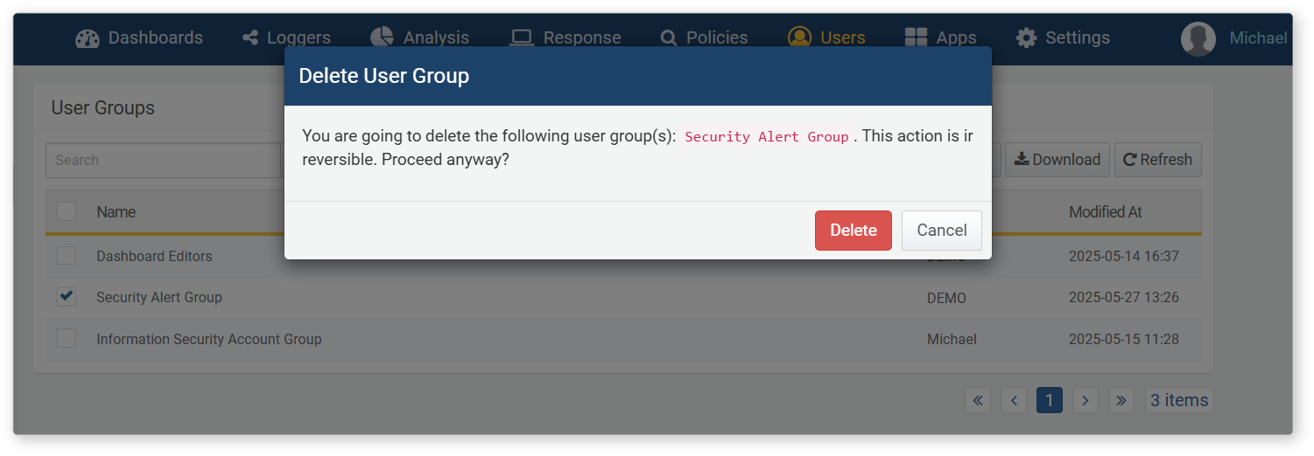Toggle the select-all checkbox in header
Image resolution: width=1314 pixels, height=456 pixels.
[66, 211]
